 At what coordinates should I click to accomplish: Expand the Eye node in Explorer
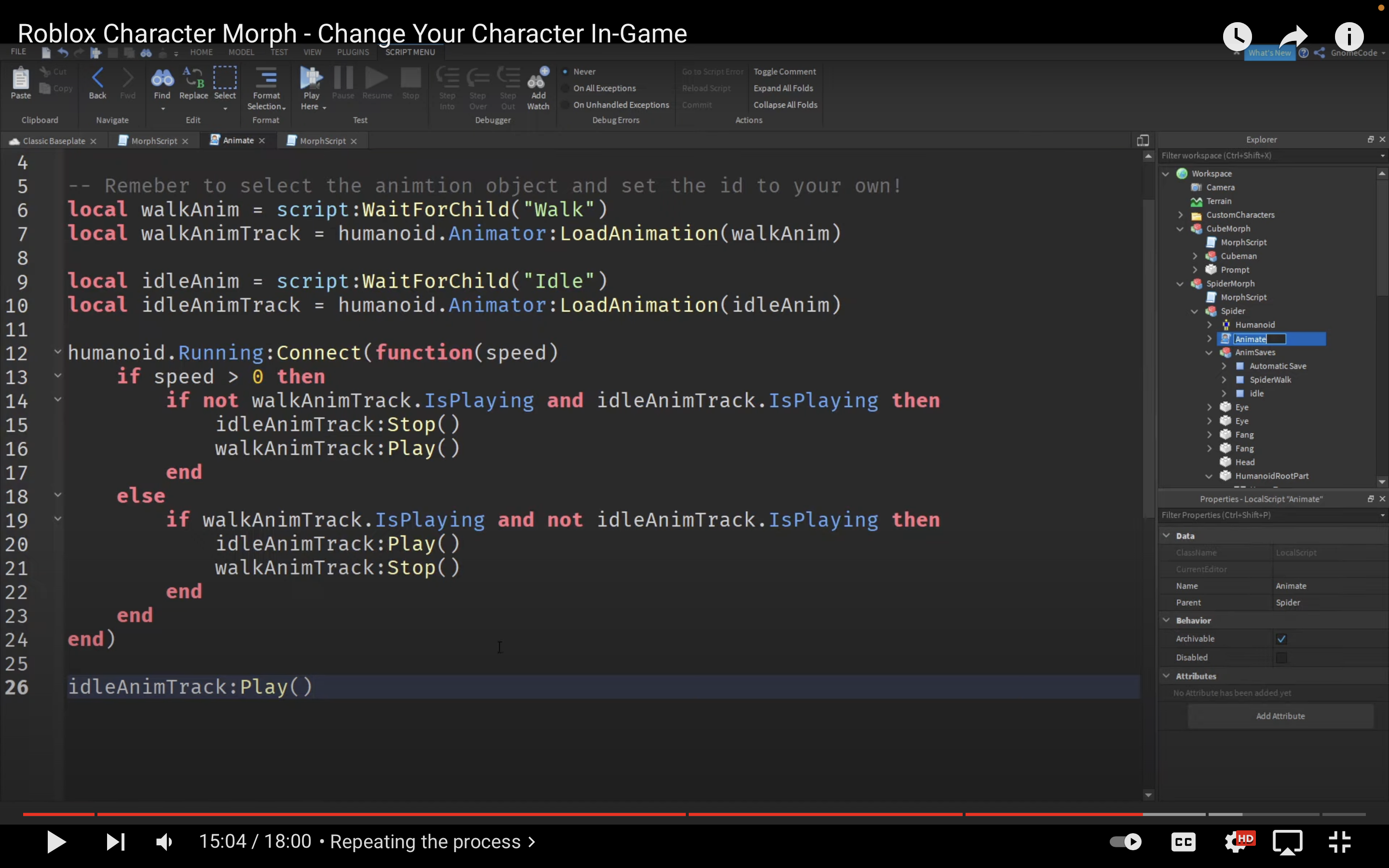[x=1211, y=407]
